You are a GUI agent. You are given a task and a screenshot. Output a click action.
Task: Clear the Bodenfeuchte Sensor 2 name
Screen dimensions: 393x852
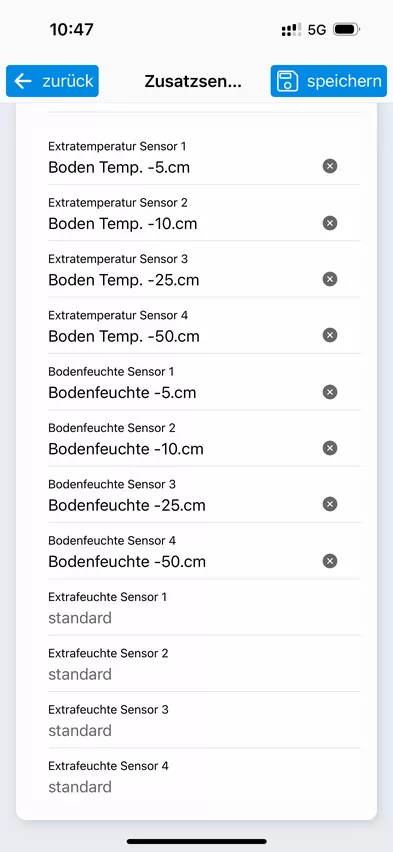[x=329, y=448]
